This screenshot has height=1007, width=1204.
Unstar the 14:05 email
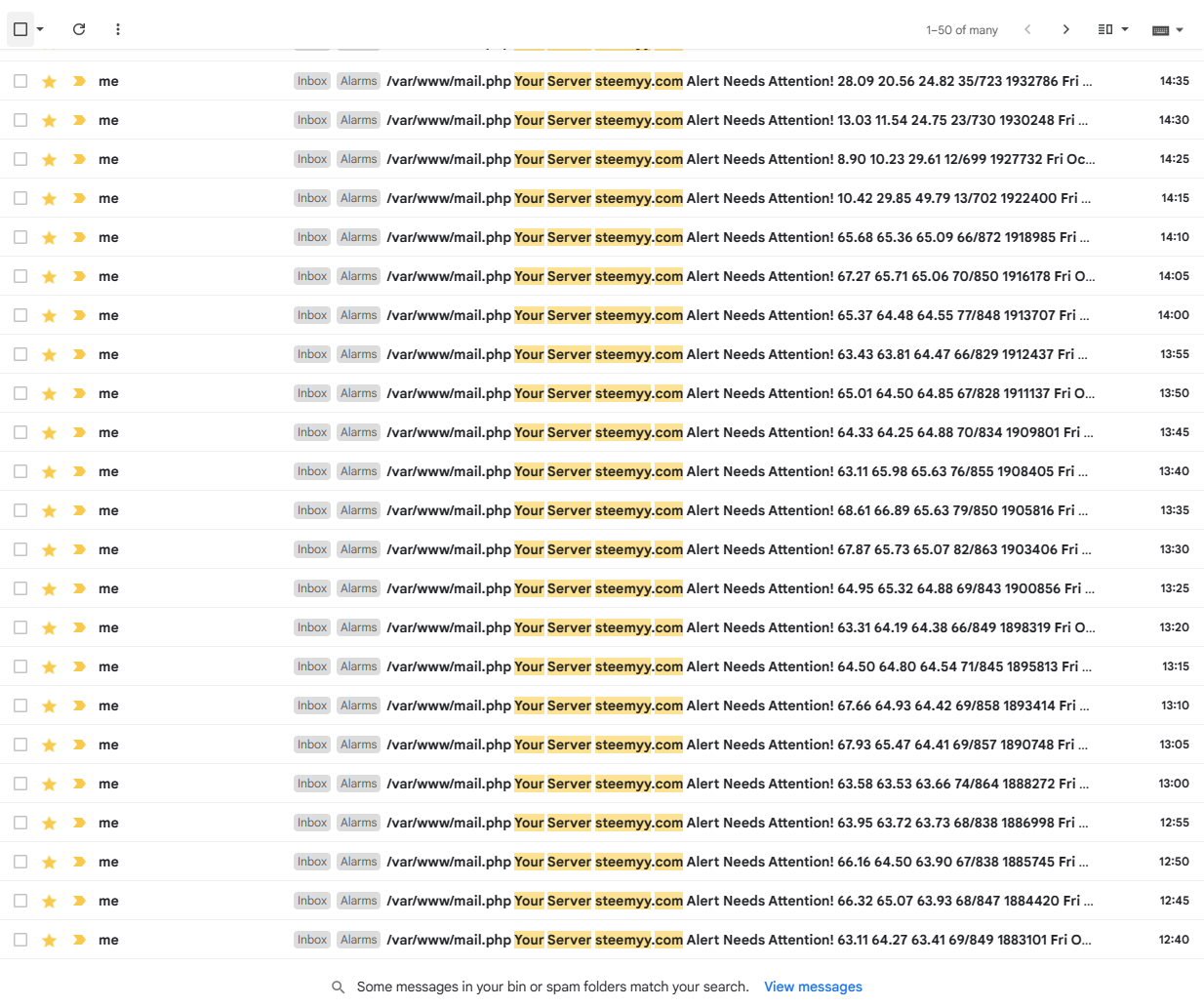pyautogui.click(x=49, y=276)
